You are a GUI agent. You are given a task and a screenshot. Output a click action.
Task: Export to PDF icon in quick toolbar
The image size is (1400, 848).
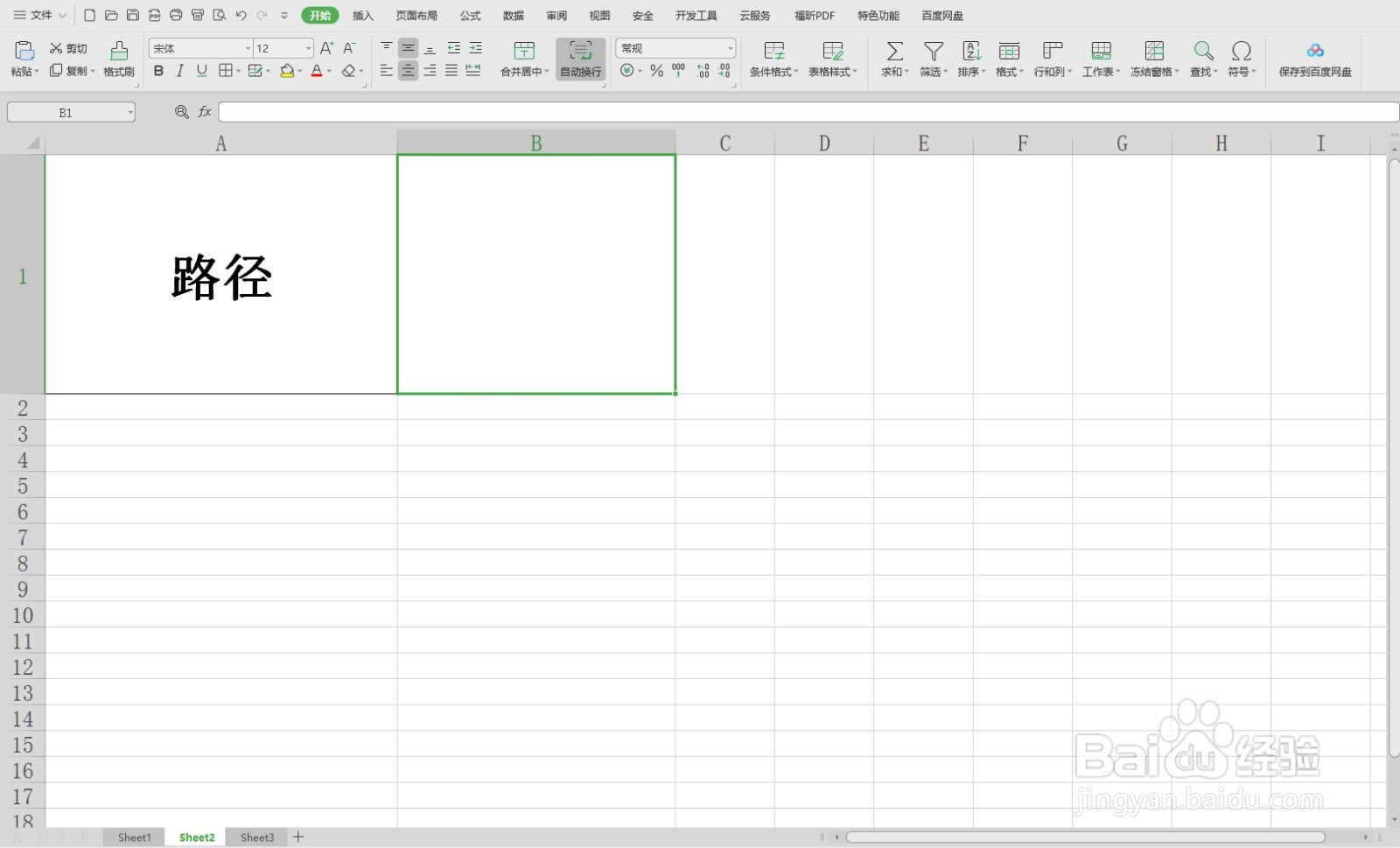tap(154, 16)
